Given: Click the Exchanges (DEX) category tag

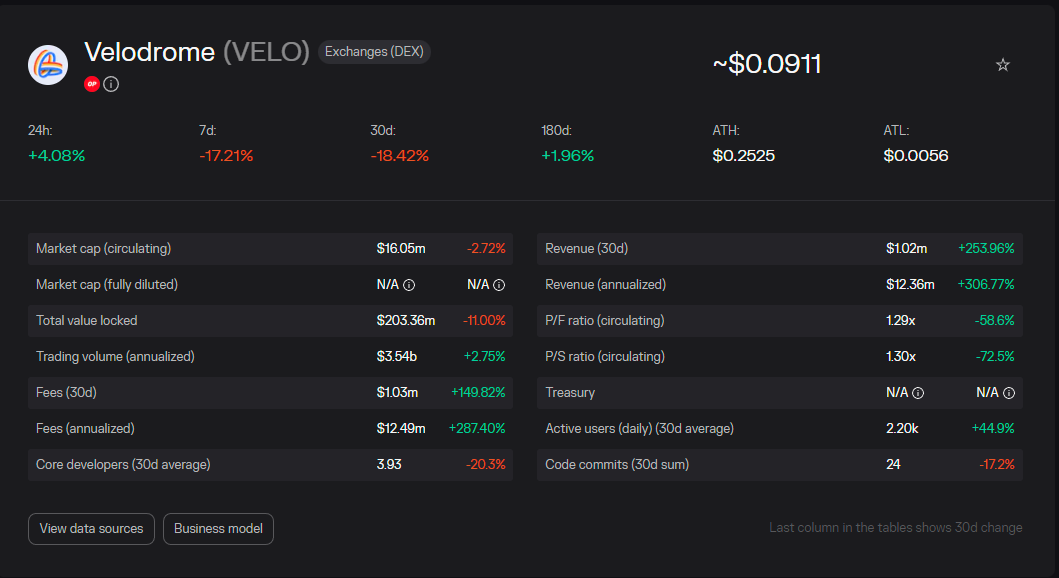Looking at the screenshot, I should coord(374,52).
